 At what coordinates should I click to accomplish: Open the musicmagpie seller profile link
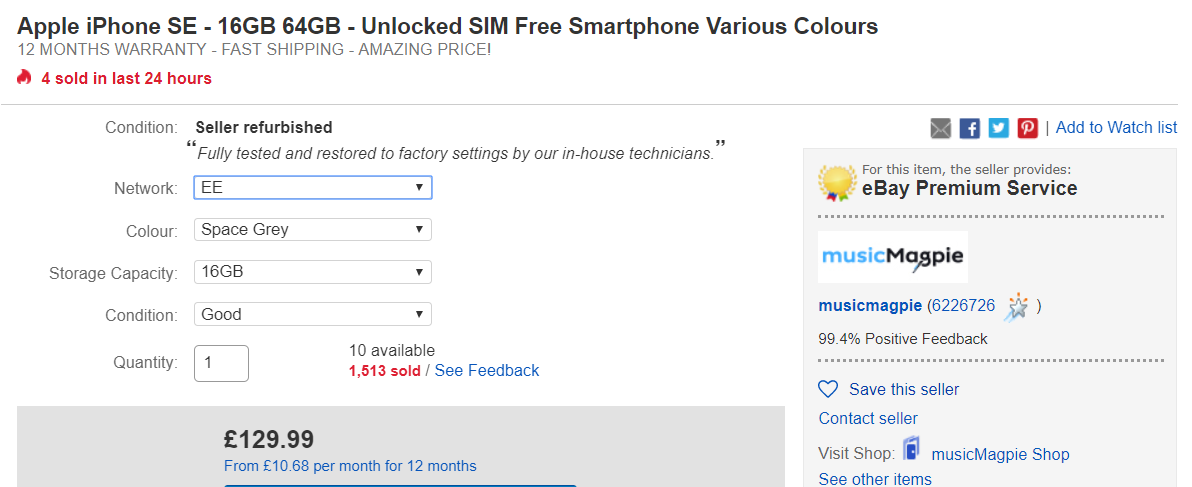[x=870, y=306]
